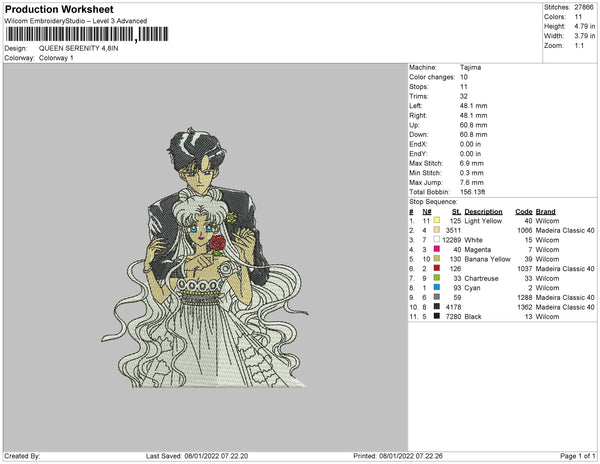600x464 pixels.
Task: Click the Machine value 'Tajima'
Action: click(x=470, y=67)
